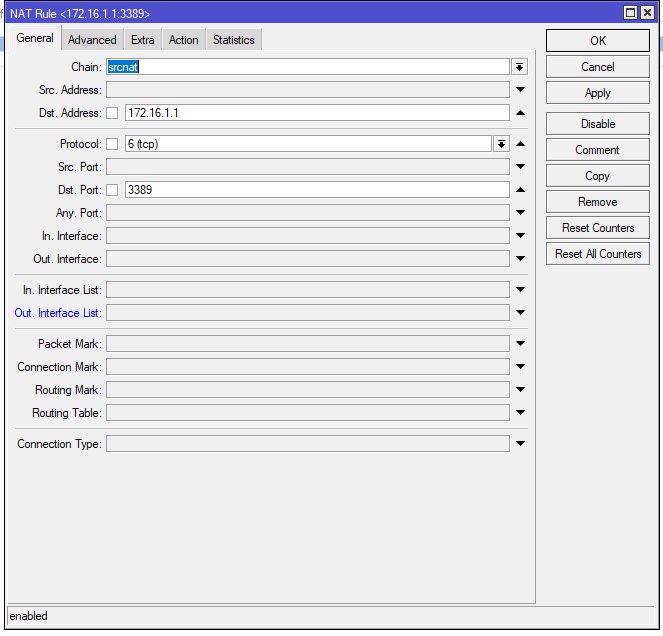
Task: Click the Dst. Port field 3389
Action: (x=317, y=190)
